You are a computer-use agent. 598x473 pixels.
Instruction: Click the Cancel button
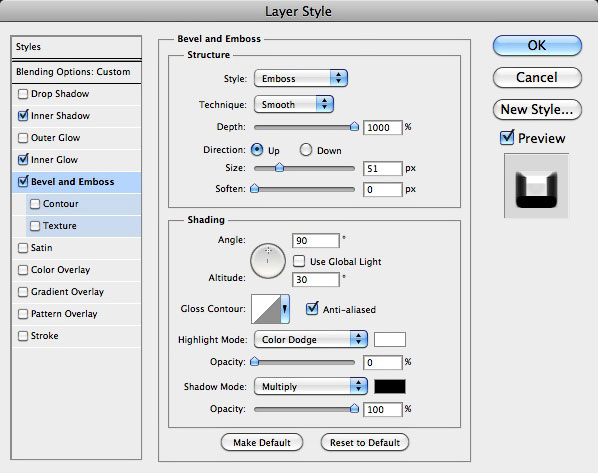(x=537, y=77)
